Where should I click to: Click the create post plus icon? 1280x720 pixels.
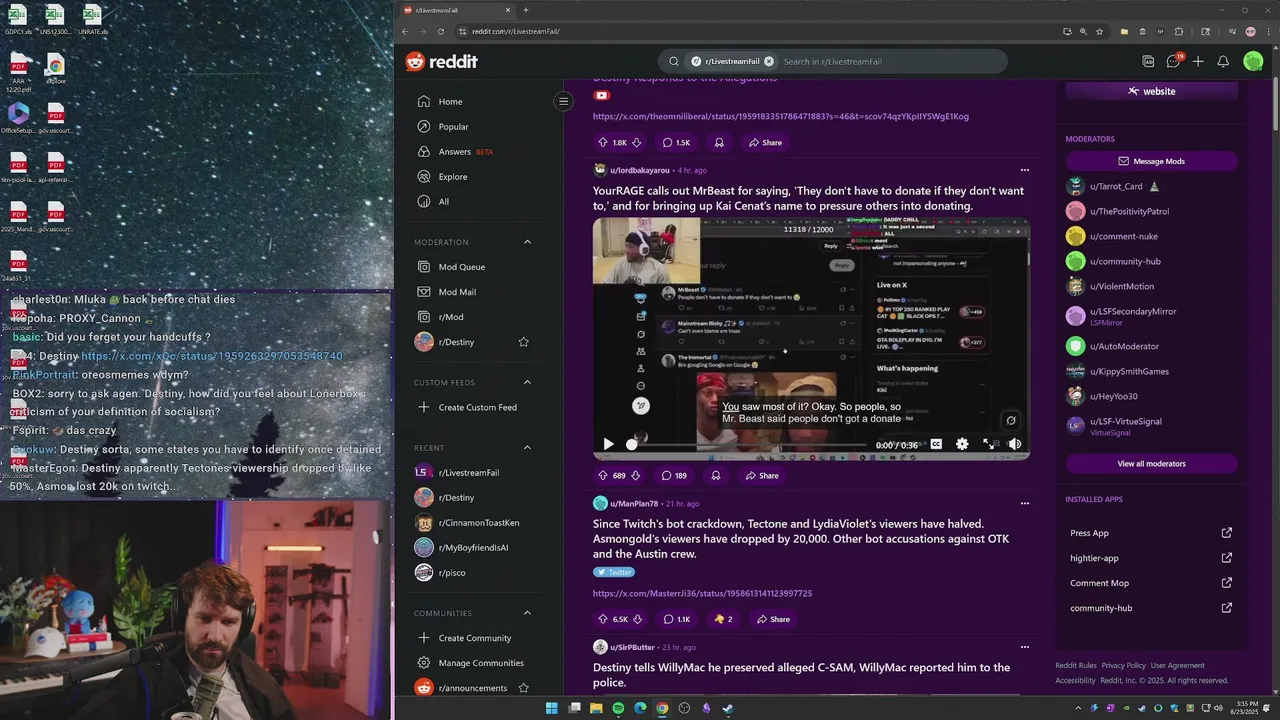[1198, 61]
